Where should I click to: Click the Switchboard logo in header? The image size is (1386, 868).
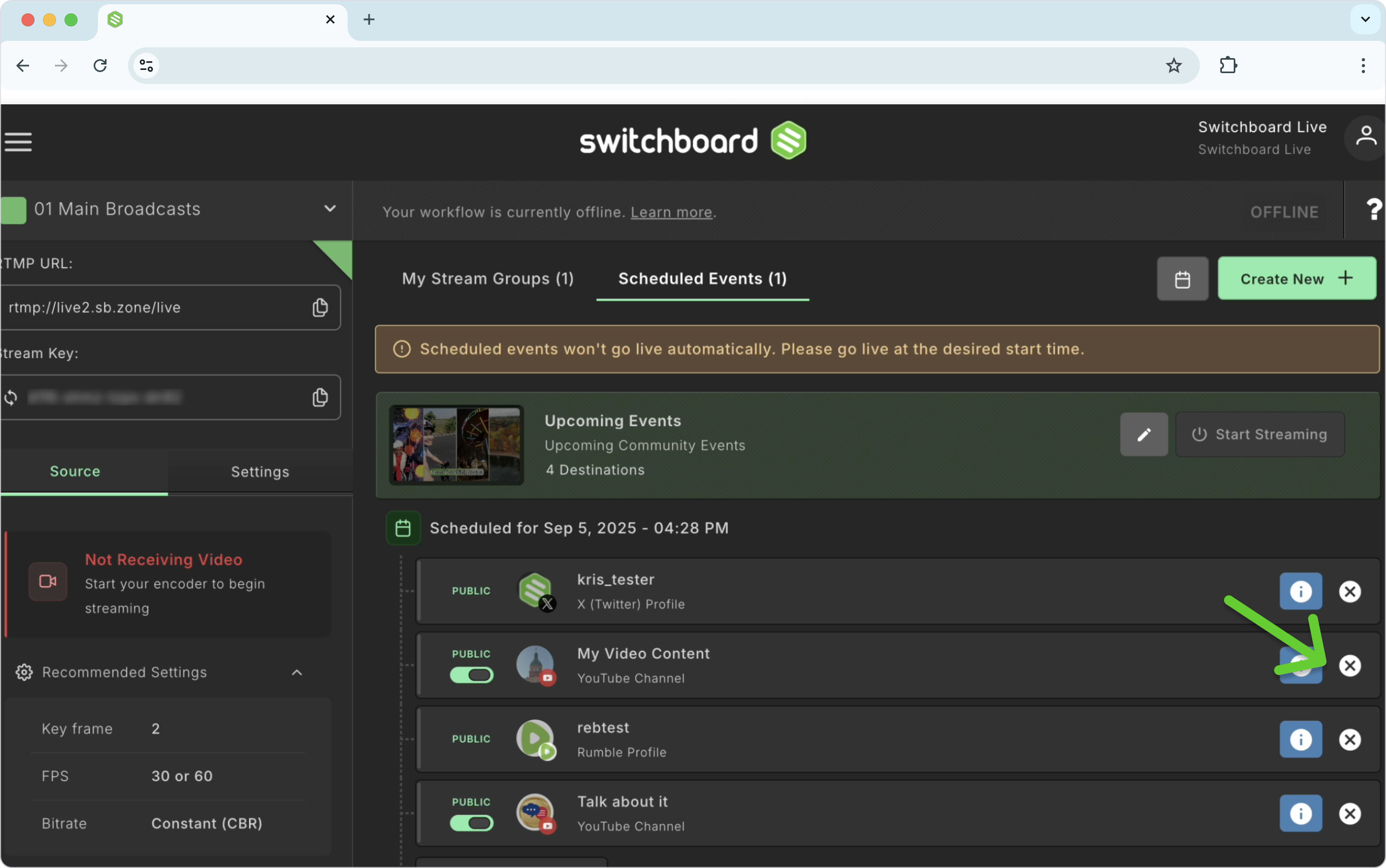coord(693,141)
